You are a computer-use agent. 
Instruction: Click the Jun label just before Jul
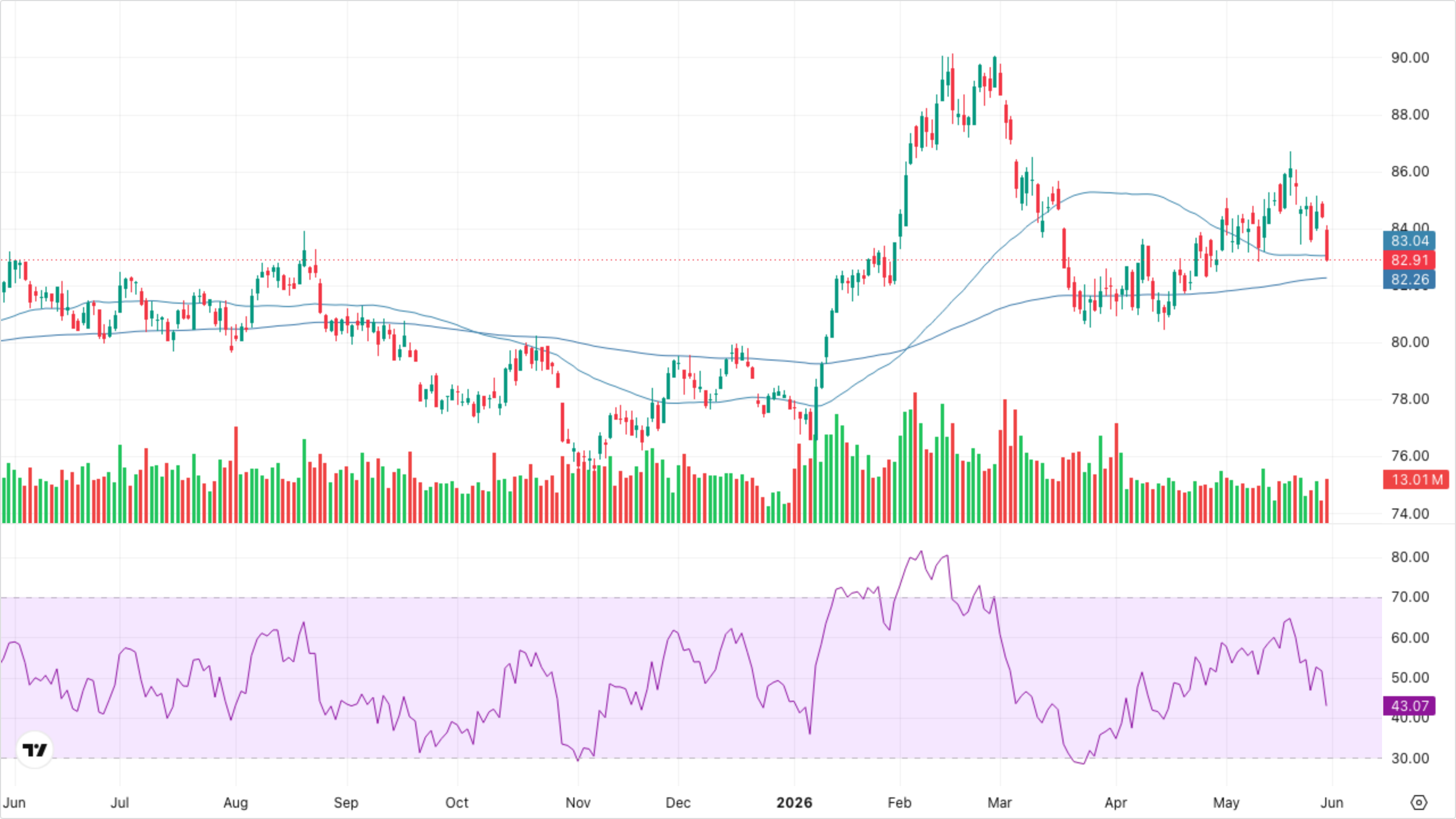point(14,803)
